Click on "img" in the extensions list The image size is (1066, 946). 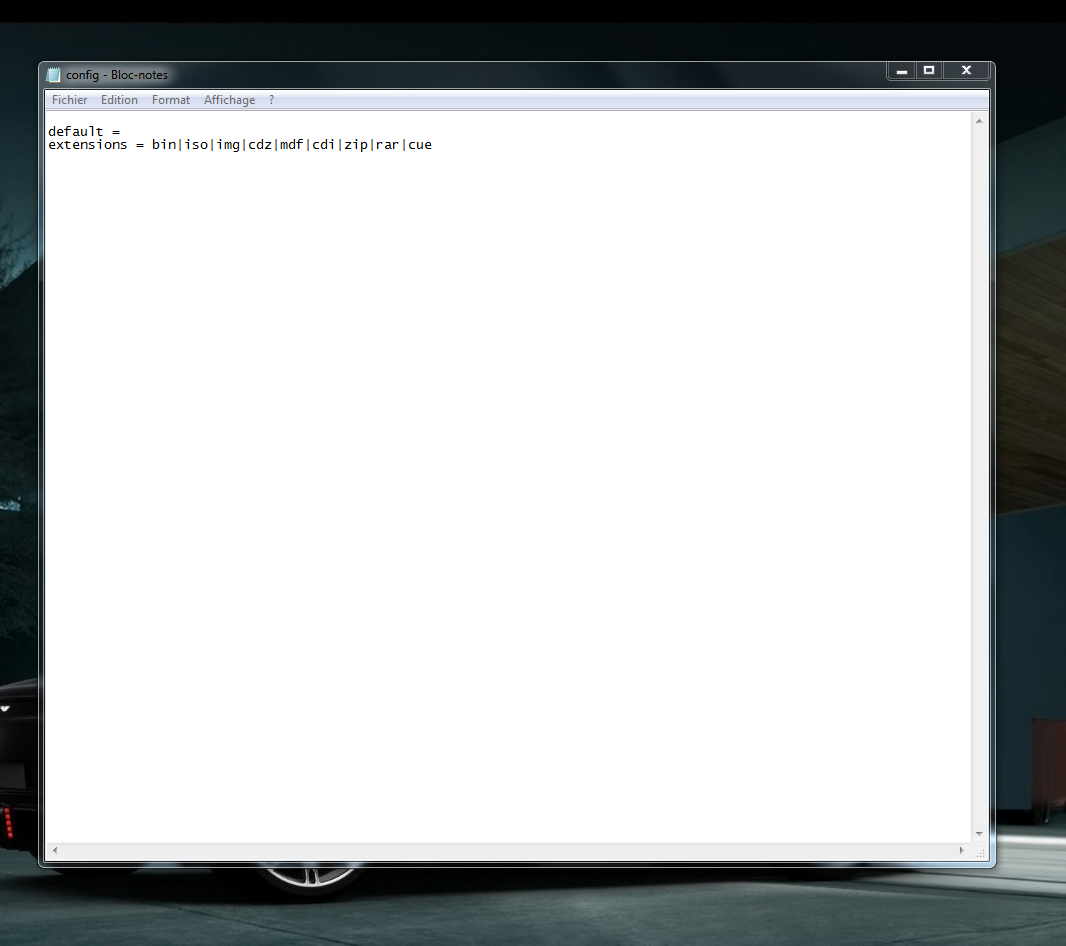pyautogui.click(x=228, y=145)
